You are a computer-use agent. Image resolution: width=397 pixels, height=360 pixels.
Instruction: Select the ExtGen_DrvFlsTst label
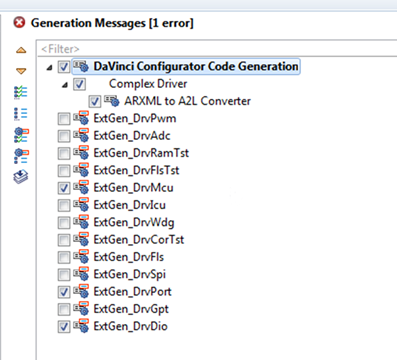(136, 170)
